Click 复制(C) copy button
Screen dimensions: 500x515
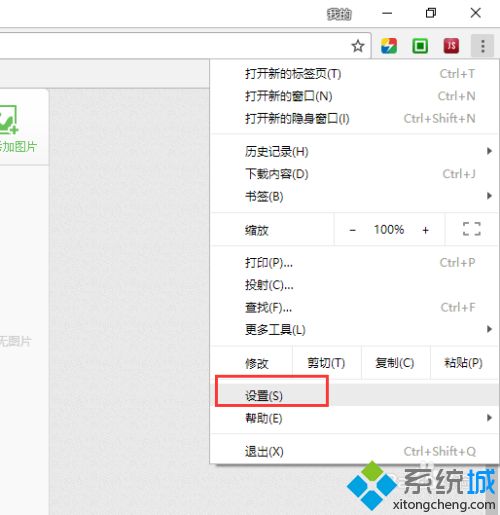pyautogui.click(x=395, y=363)
